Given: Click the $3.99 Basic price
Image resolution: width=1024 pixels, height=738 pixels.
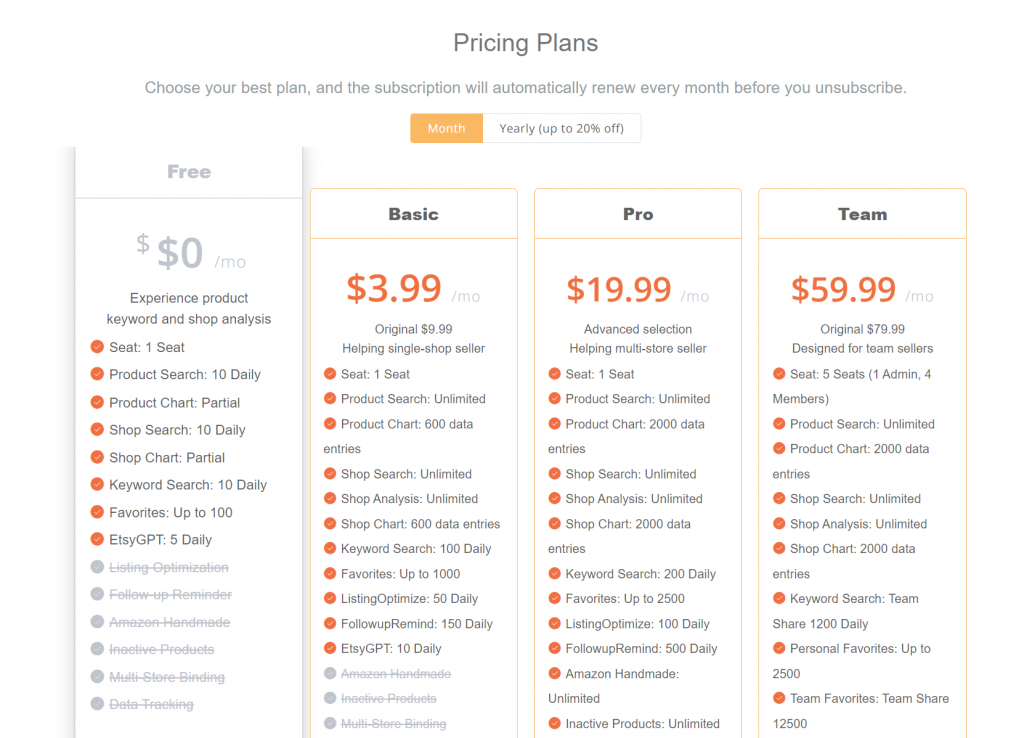Looking at the screenshot, I should [394, 288].
